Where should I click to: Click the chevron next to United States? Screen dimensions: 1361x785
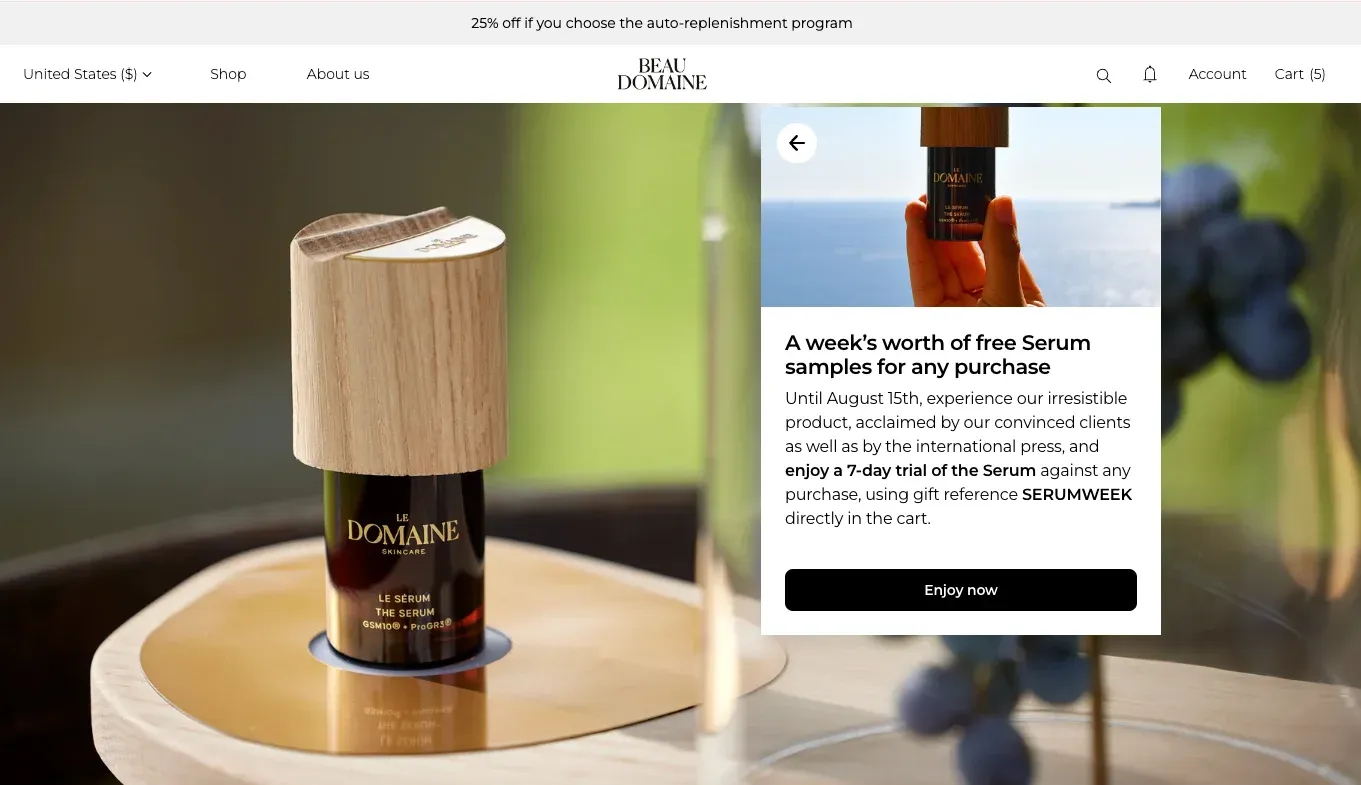click(x=147, y=74)
